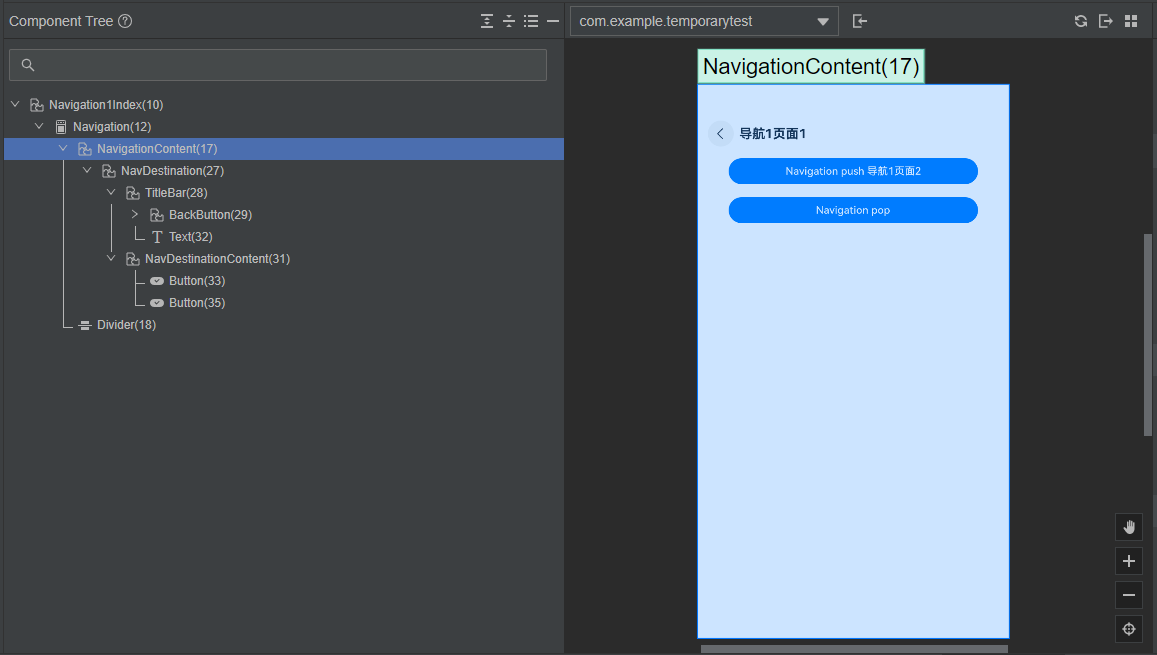Click the export icon next to process dropdown
This screenshot has height=655, width=1157.
tap(860, 21)
